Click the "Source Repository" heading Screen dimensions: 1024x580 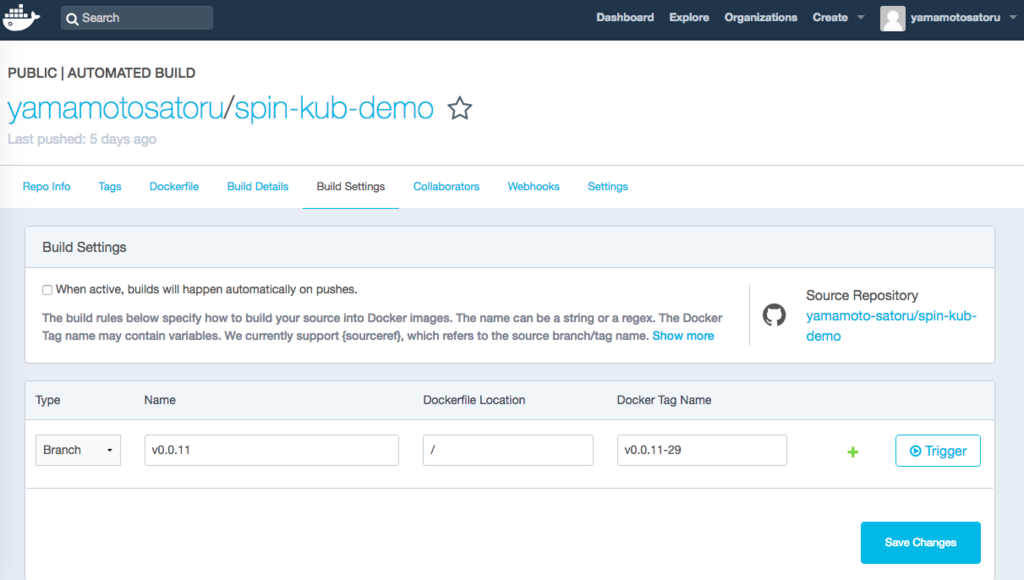tap(862, 295)
